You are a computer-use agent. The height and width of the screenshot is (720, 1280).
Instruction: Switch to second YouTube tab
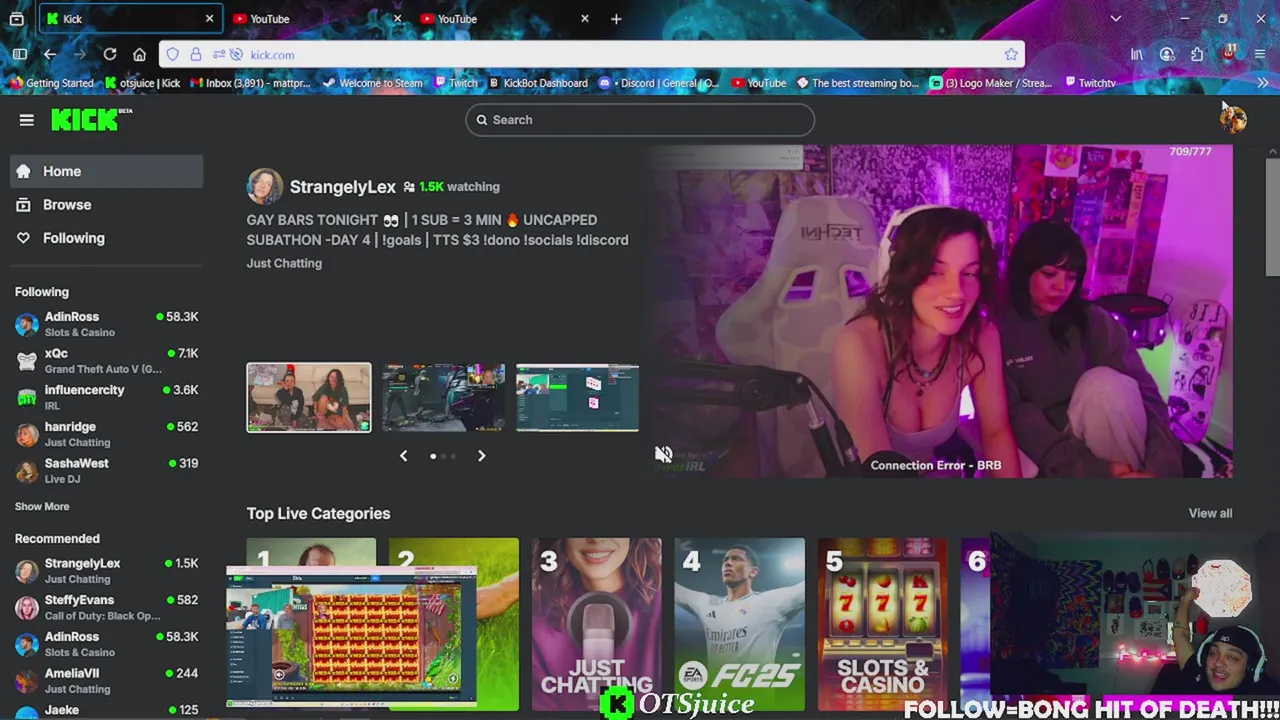coord(506,19)
